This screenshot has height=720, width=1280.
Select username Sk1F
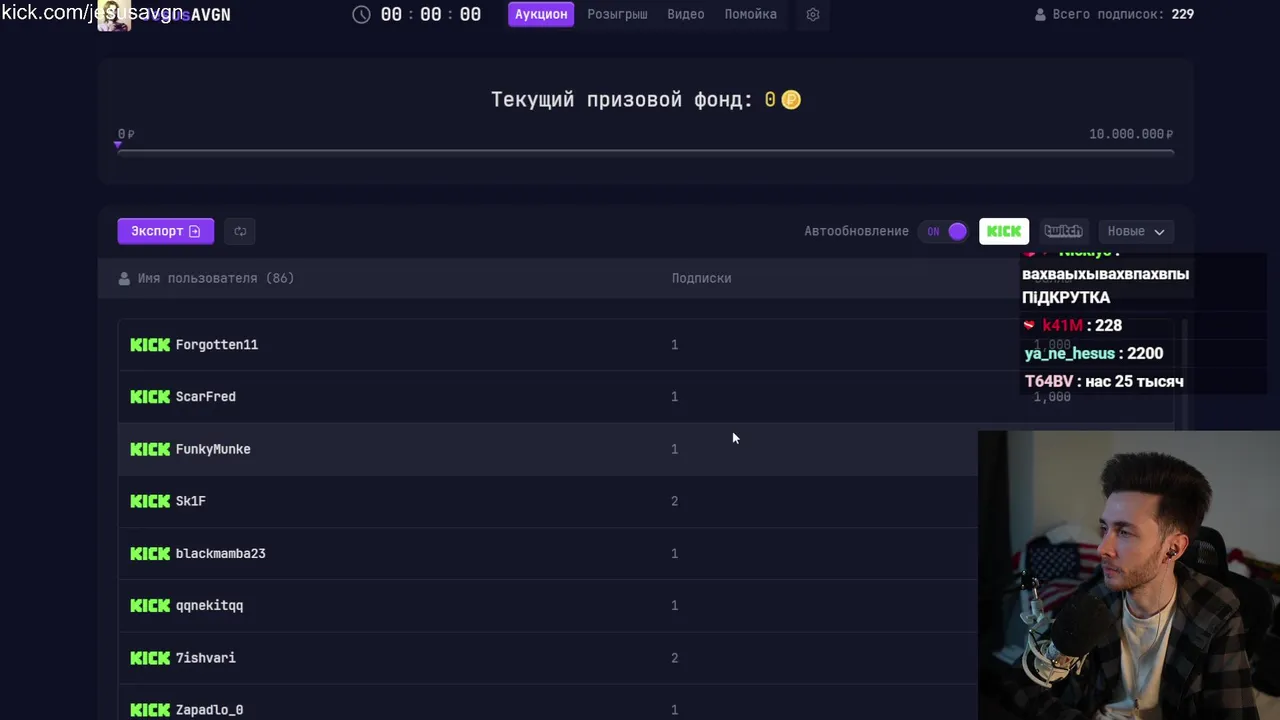point(191,501)
